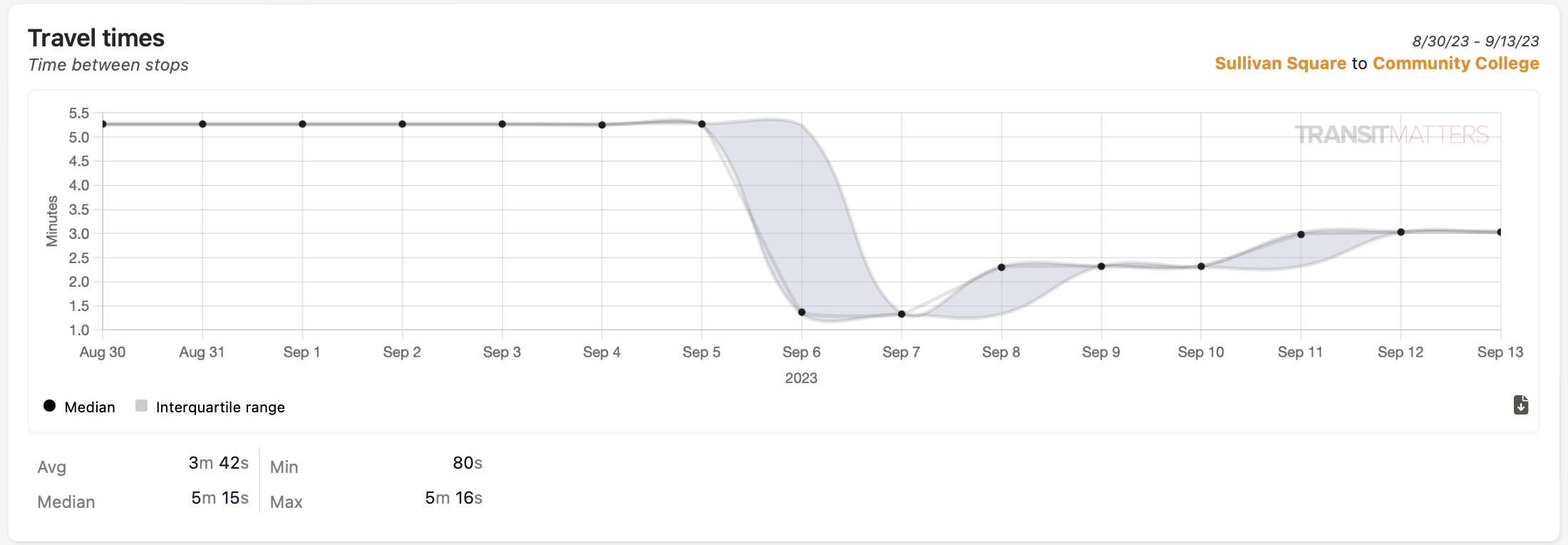Image resolution: width=1568 pixels, height=545 pixels.
Task: Select the Sep 12 median data point
Action: click(1401, 232)
